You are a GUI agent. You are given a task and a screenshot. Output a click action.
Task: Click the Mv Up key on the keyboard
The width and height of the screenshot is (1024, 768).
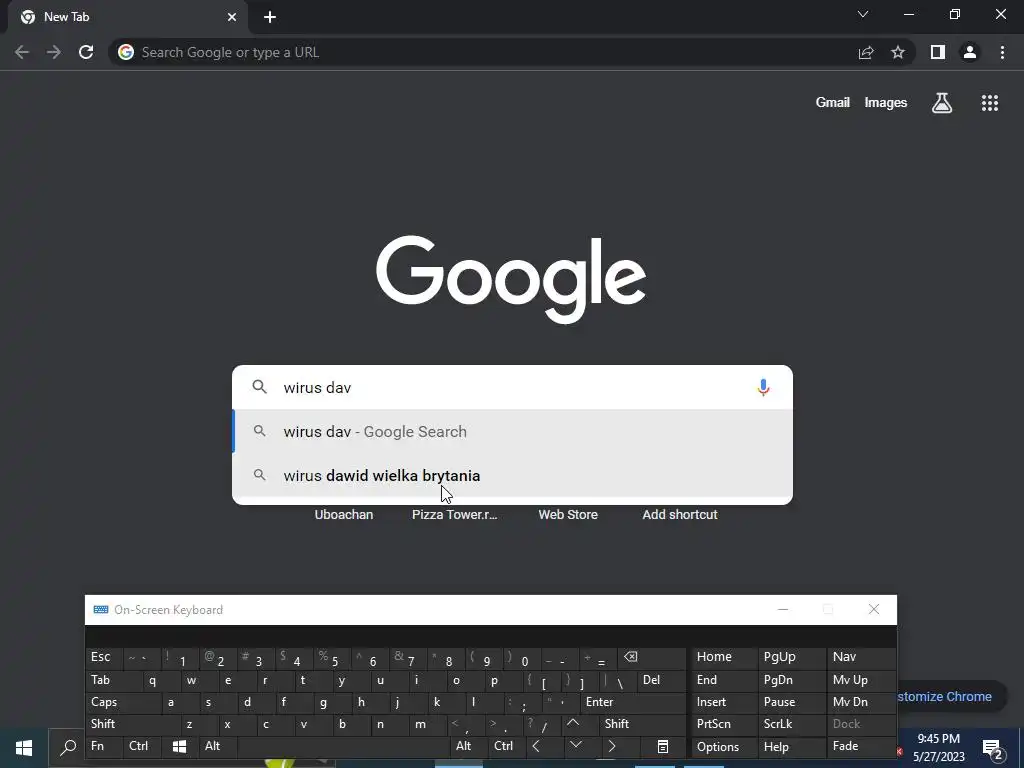[x=861, y=680]
